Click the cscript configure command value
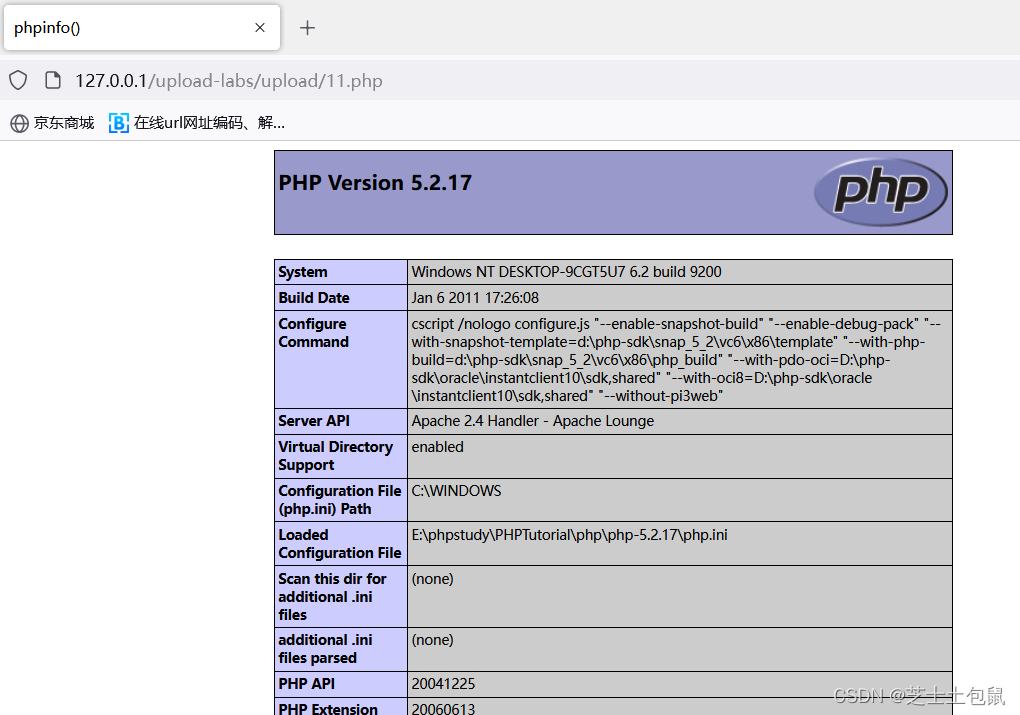Image resolution: width=1020 pixels, height=715 pixels. (676, 360)
